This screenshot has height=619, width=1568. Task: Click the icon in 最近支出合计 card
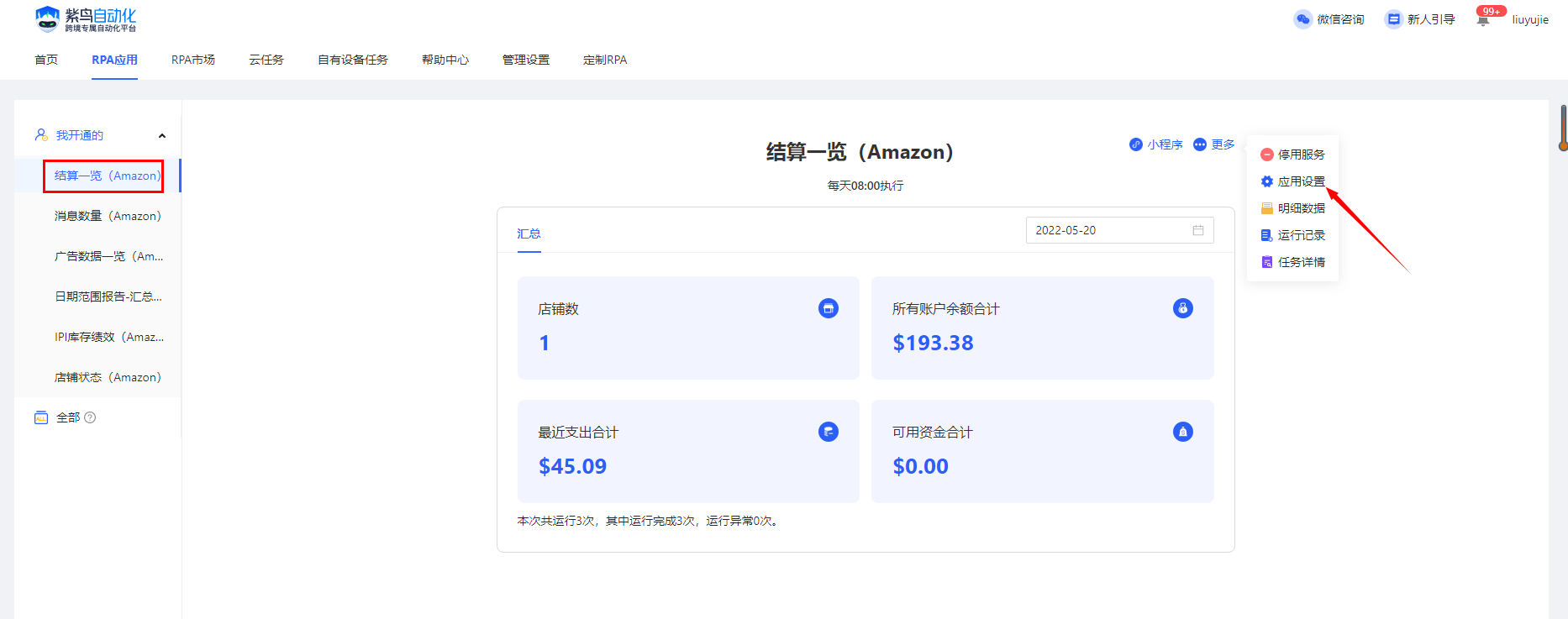[829, 432]
